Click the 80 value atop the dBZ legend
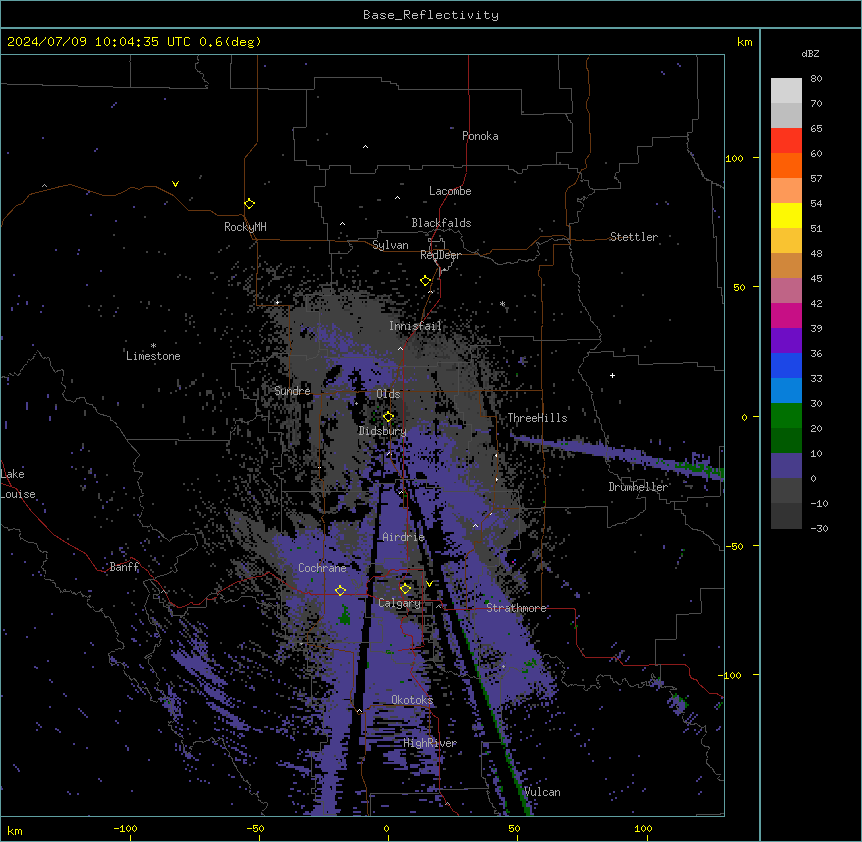This screenshot has height=842, width=862. pos(816,79)
